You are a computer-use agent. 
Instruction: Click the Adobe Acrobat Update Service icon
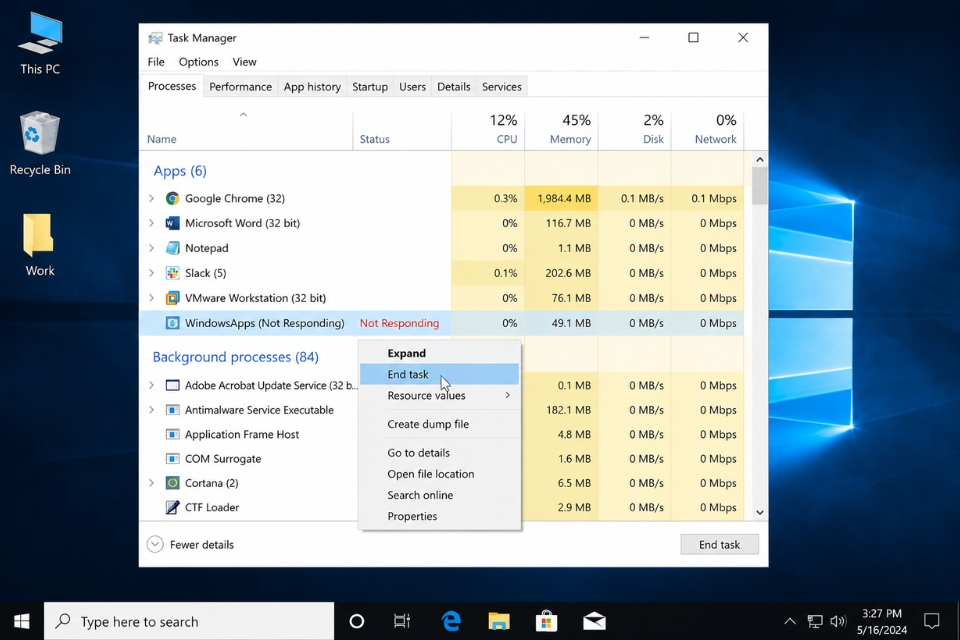[173, 385]
